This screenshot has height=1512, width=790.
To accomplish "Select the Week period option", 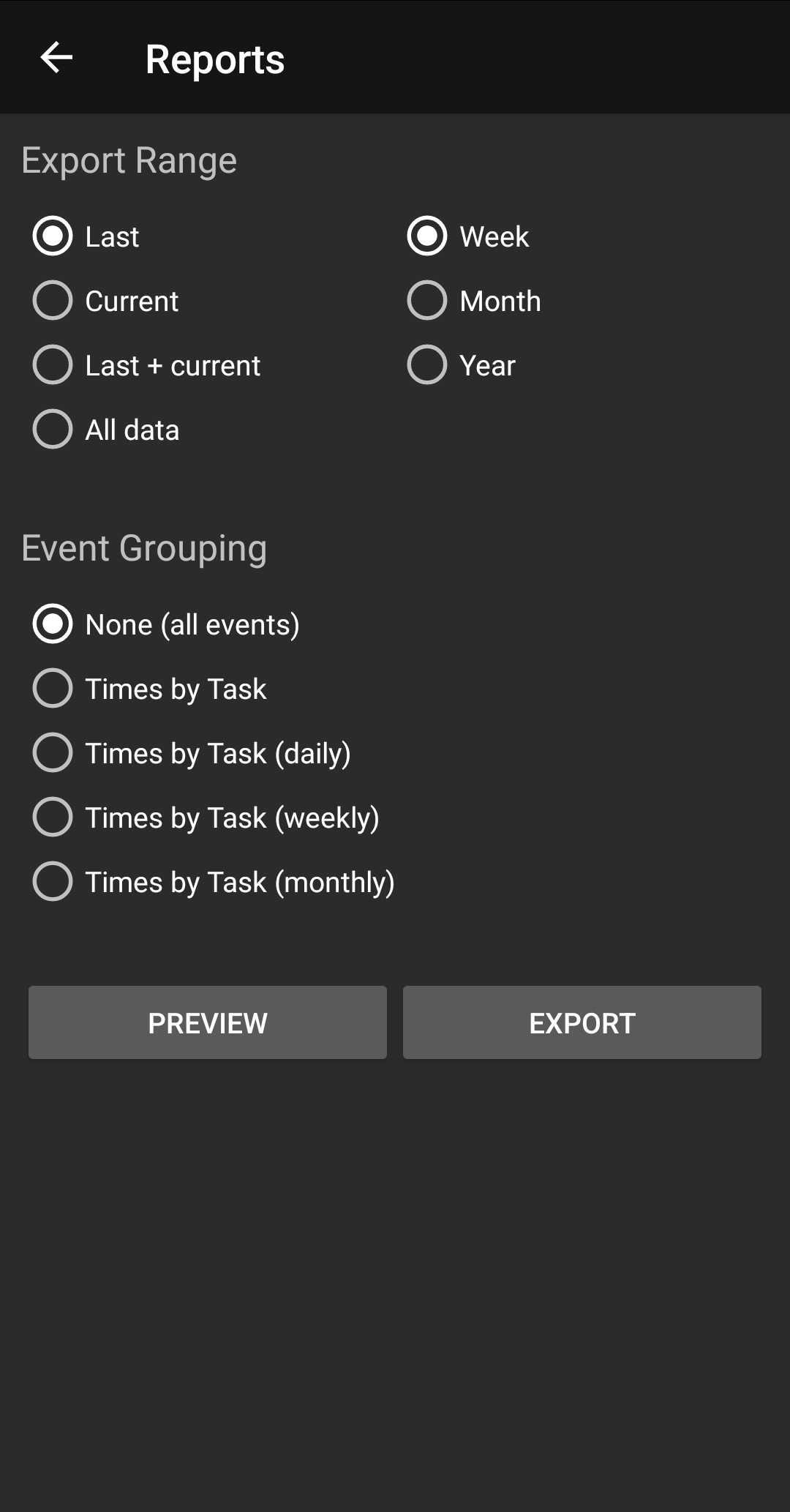I will pos(427,236).
